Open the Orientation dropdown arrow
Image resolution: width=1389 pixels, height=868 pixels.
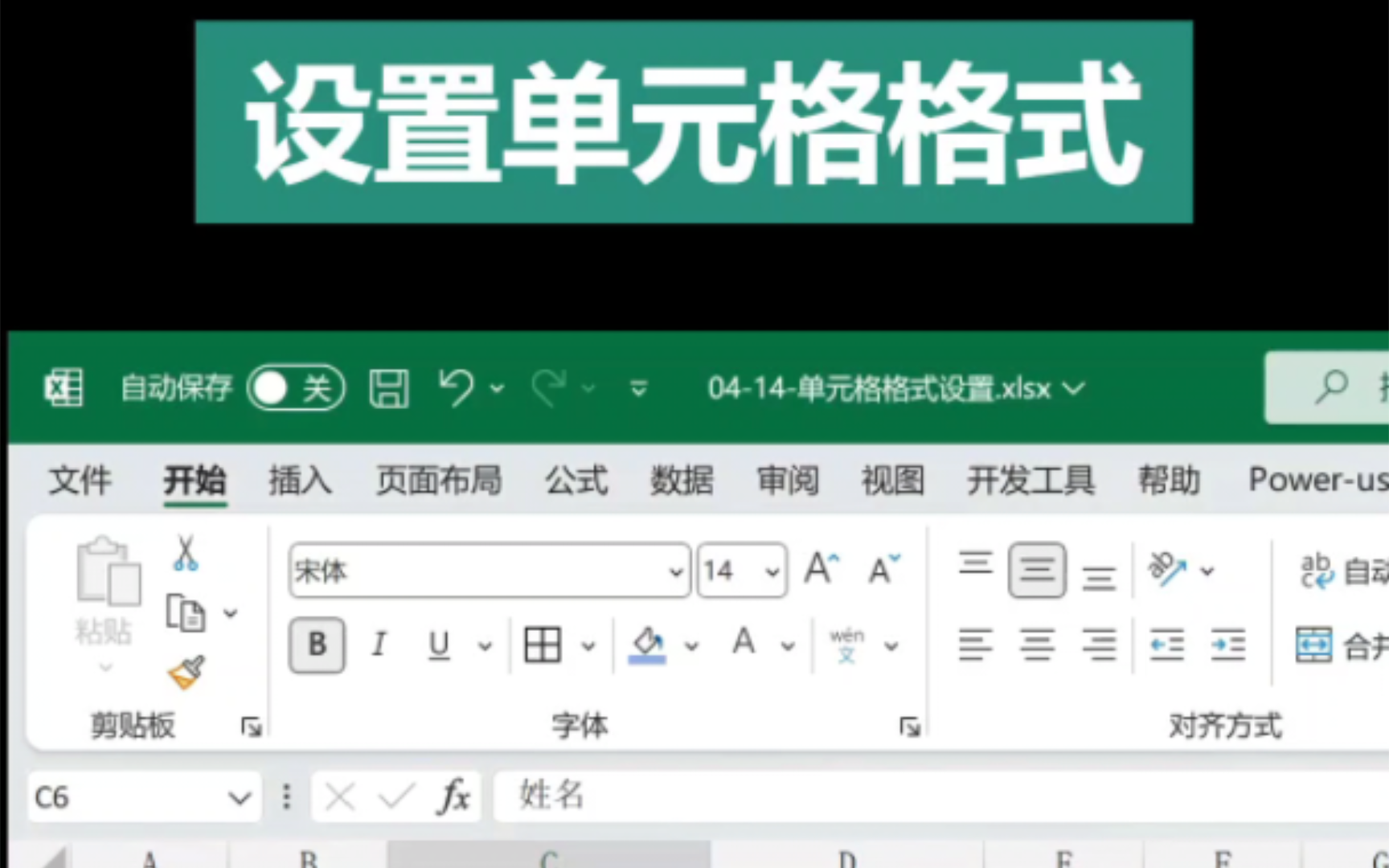tap(1207, 571)
